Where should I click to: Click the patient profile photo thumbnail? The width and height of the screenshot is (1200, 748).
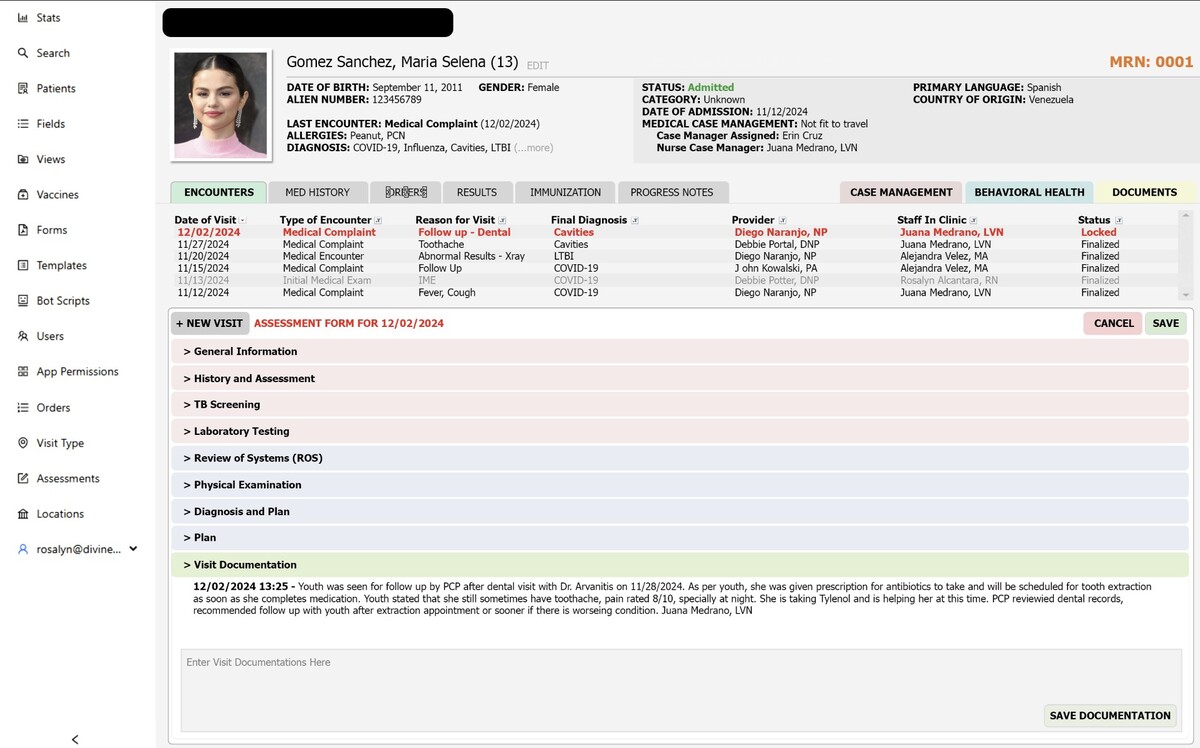click(221, 105)
